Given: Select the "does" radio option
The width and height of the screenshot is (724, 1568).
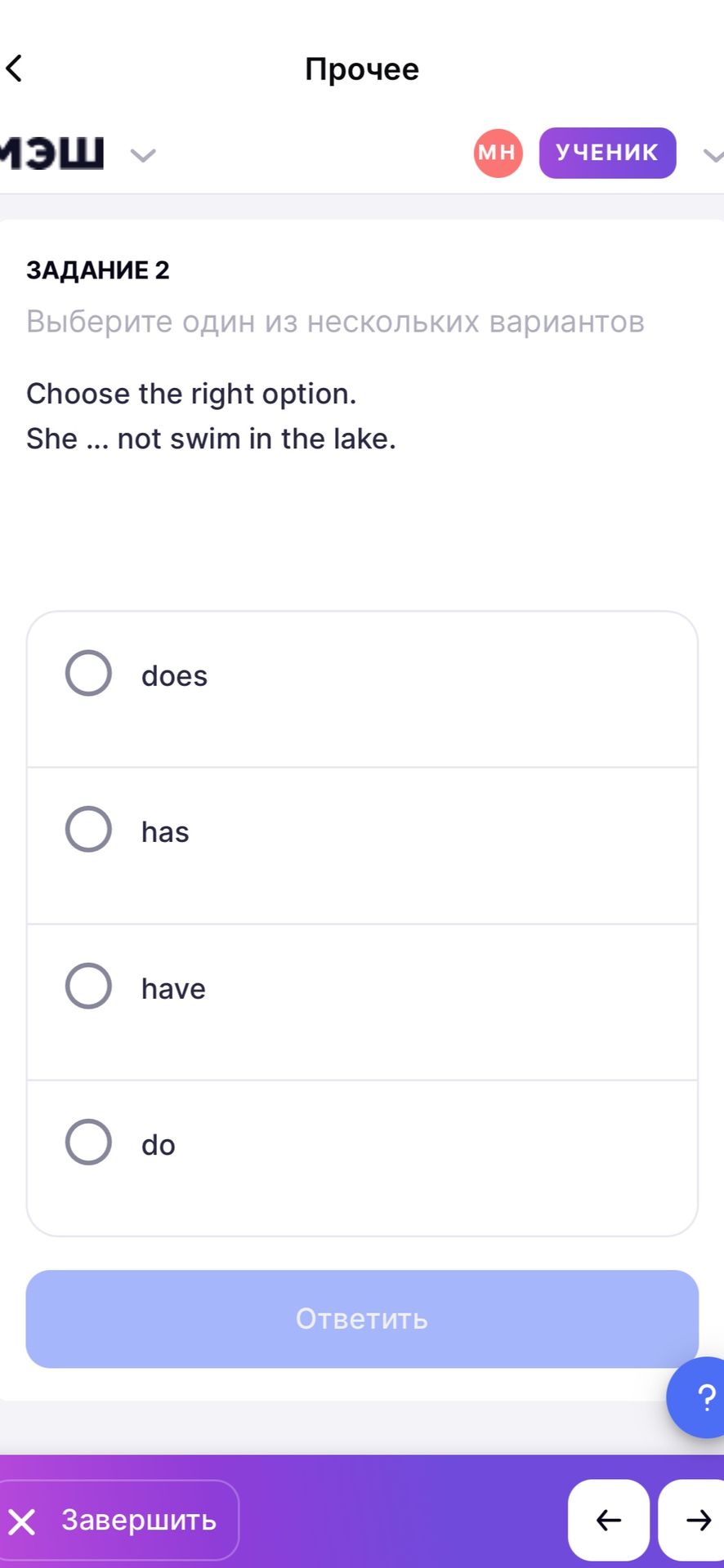Looking at the screenshot, I should point(88,673).
